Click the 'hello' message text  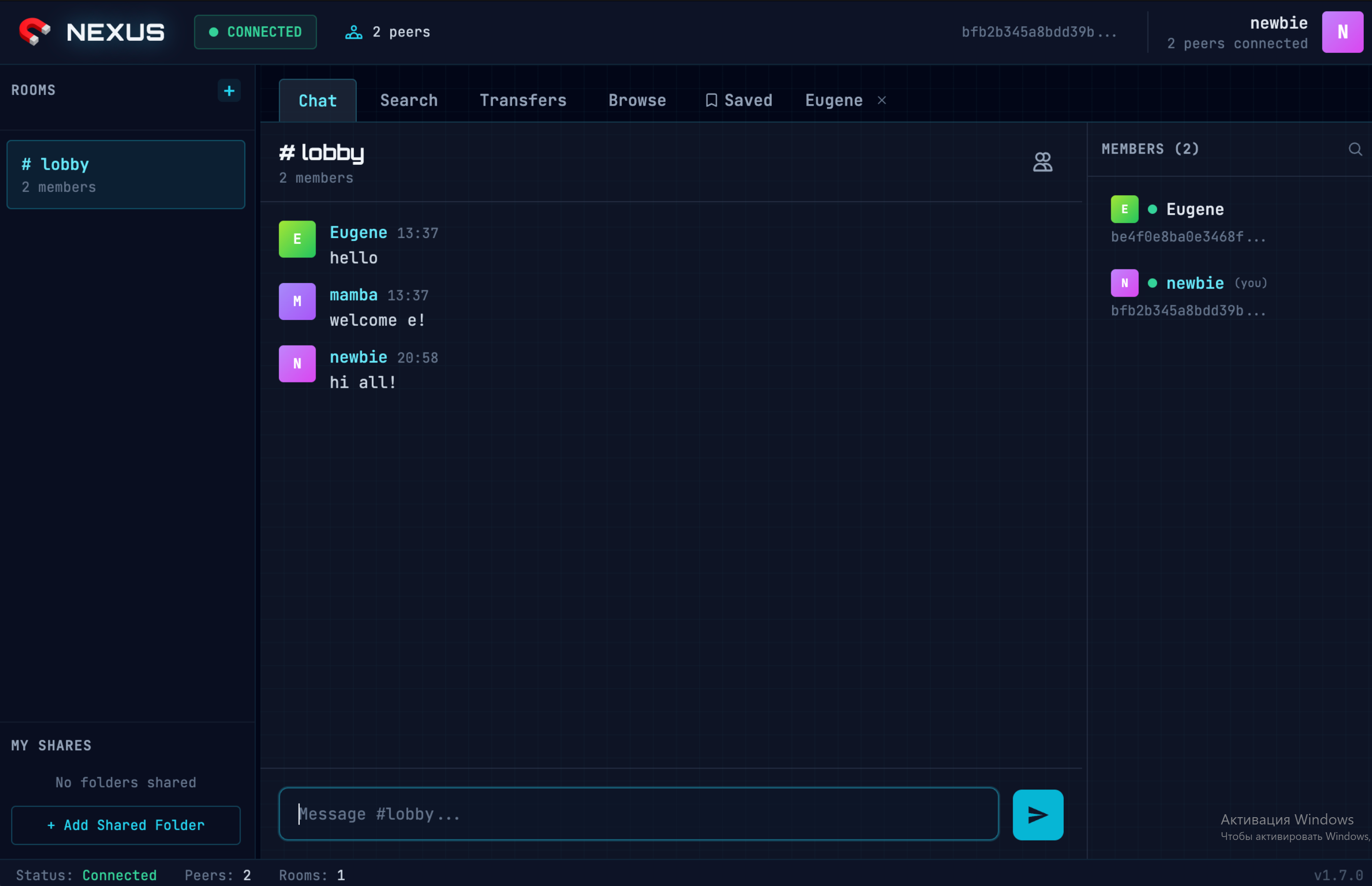click(x=353, y=258)
